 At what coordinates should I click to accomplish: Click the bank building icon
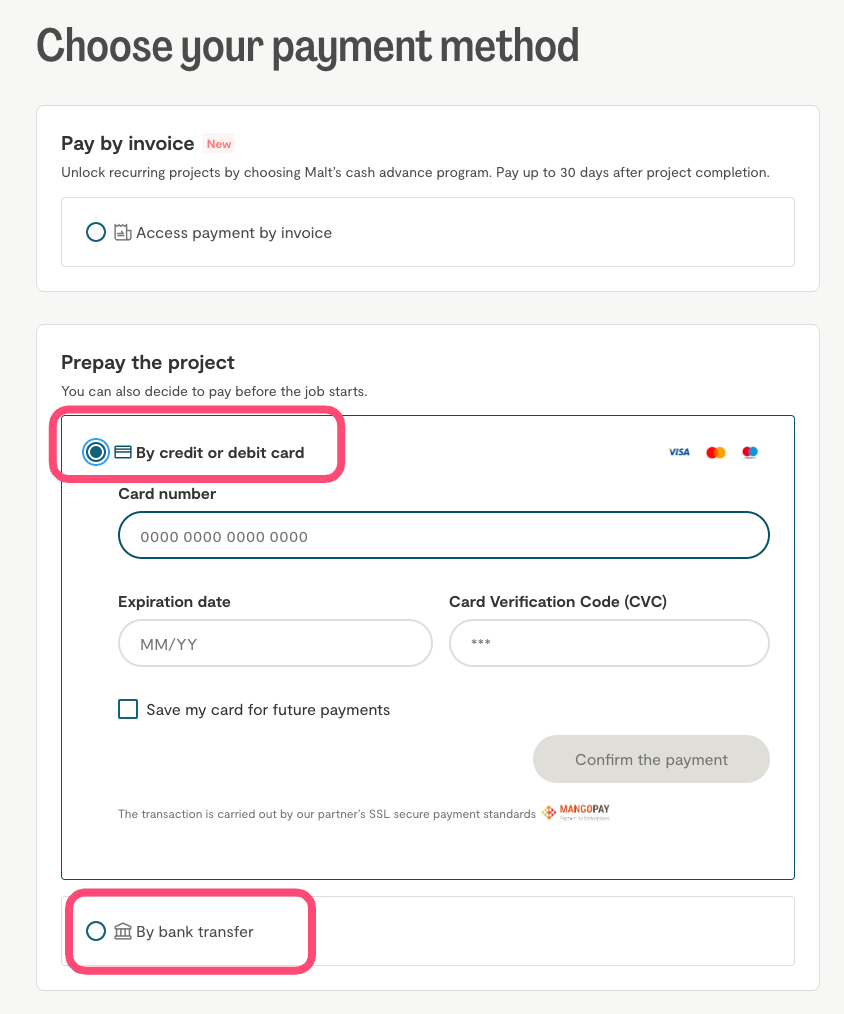[123, 932]
